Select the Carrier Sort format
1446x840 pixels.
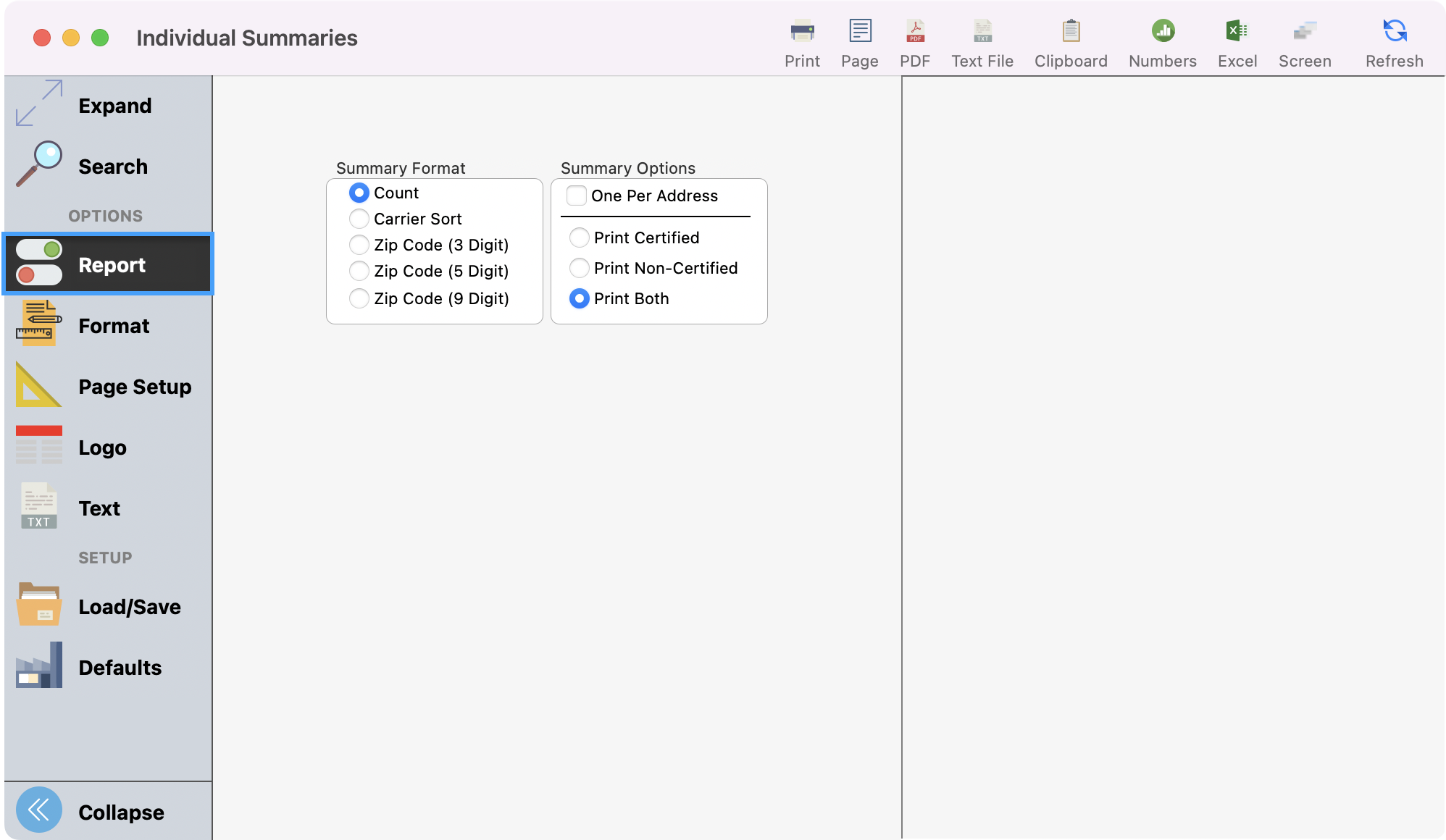[x=359, y=219]
